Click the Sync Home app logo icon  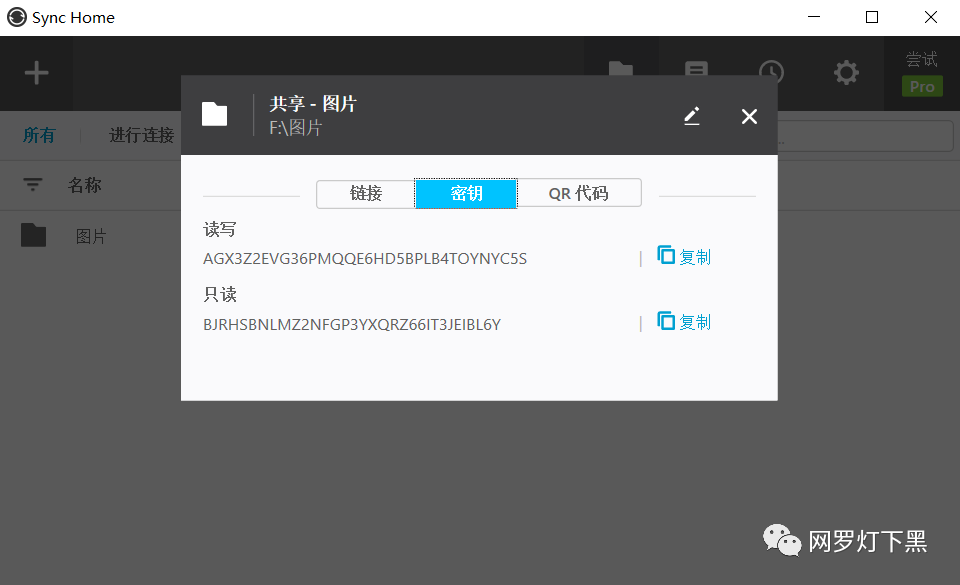point(17,17)
